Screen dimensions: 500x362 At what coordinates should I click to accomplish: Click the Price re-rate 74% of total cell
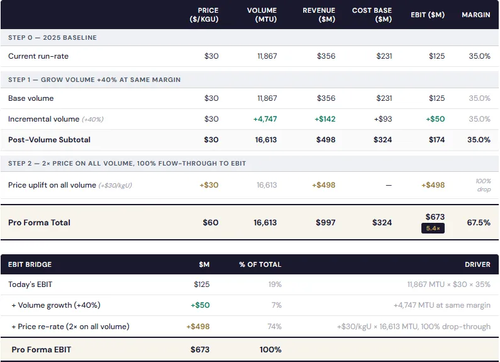point(274,326)
